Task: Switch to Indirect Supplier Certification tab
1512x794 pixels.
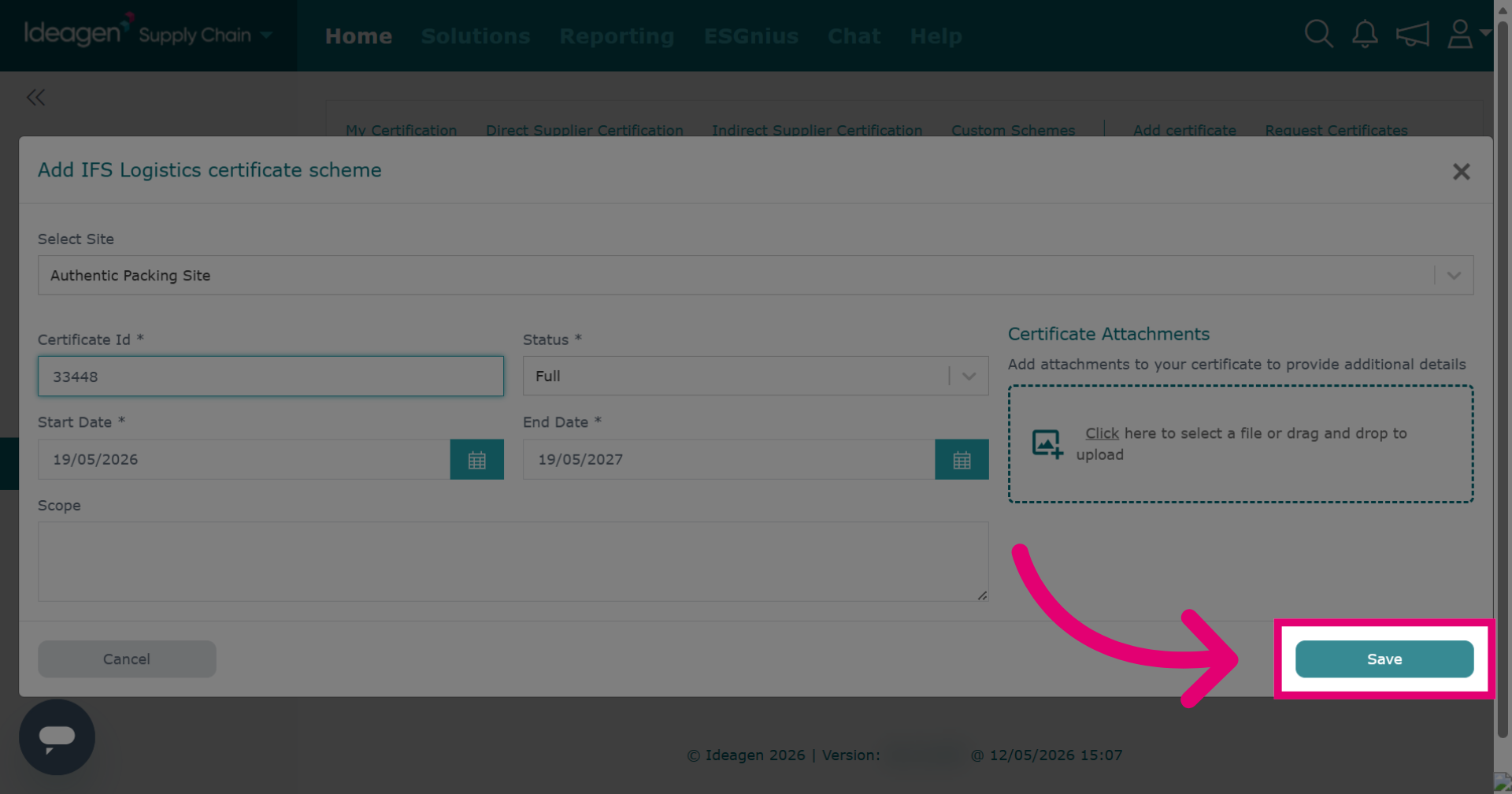Action: (817, 130)
